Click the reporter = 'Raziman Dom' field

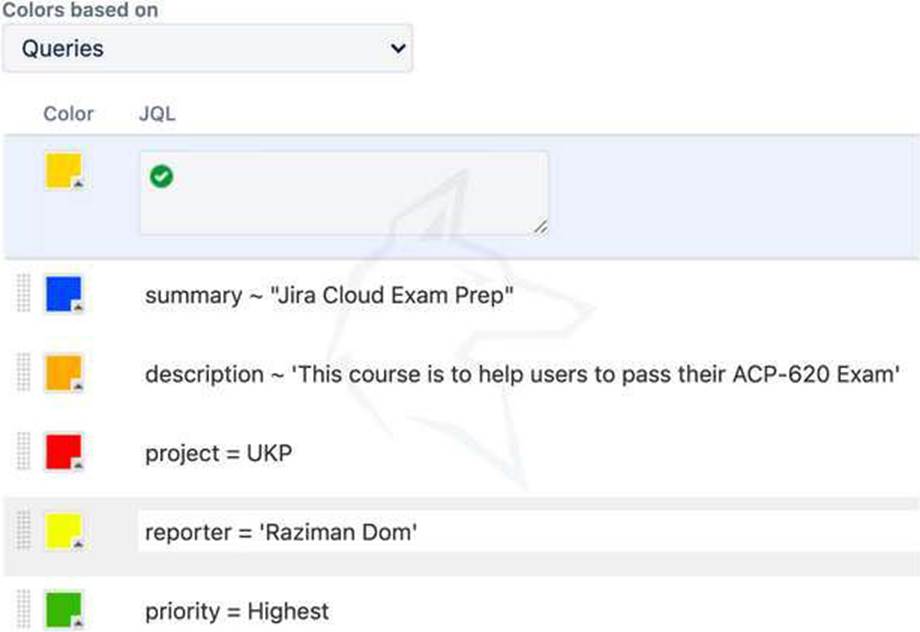(x=281, y=532)
